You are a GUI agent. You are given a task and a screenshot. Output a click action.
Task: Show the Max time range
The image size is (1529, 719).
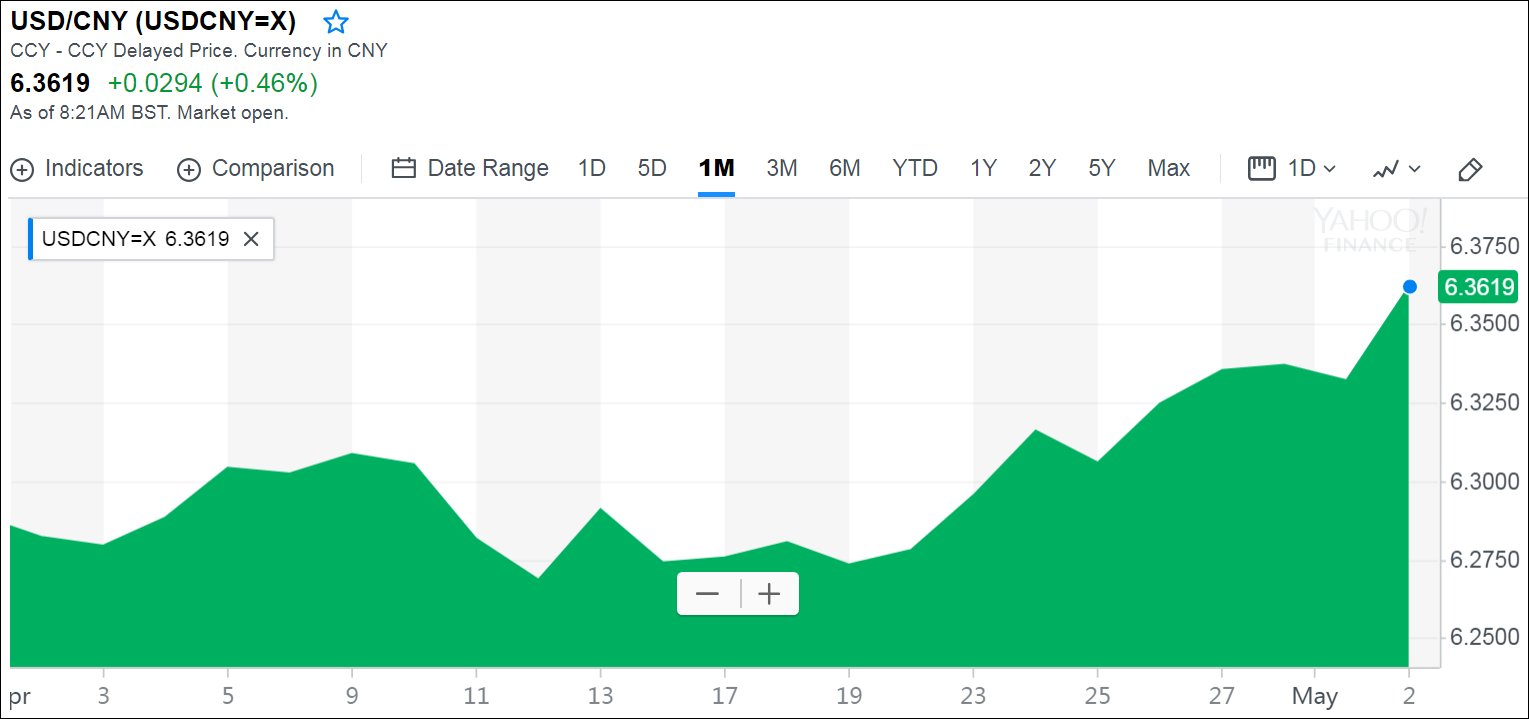point(1168,168)
